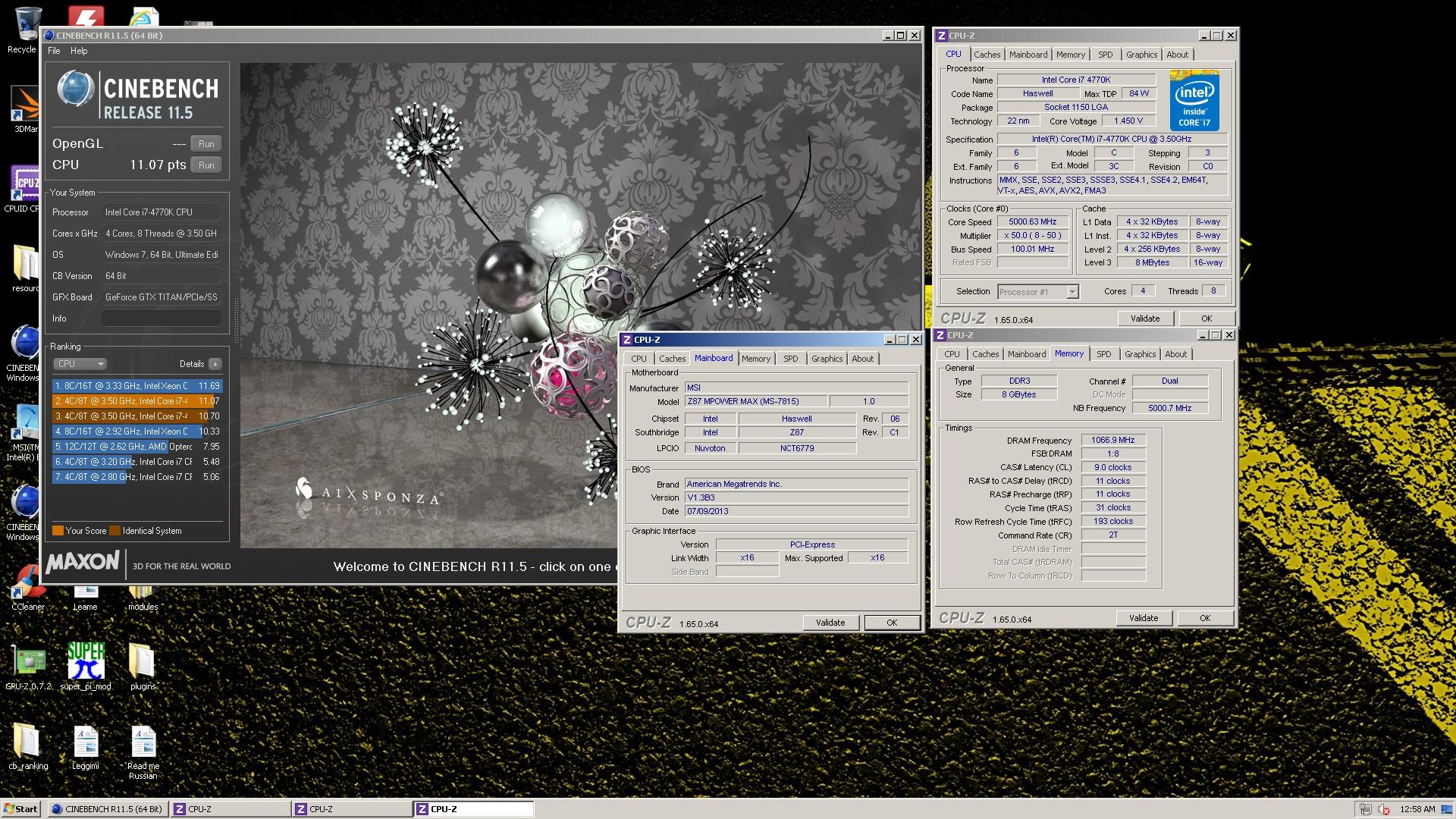Select ranking row 2 score 11.07
1456x819 pixels.
click(137, 401)
